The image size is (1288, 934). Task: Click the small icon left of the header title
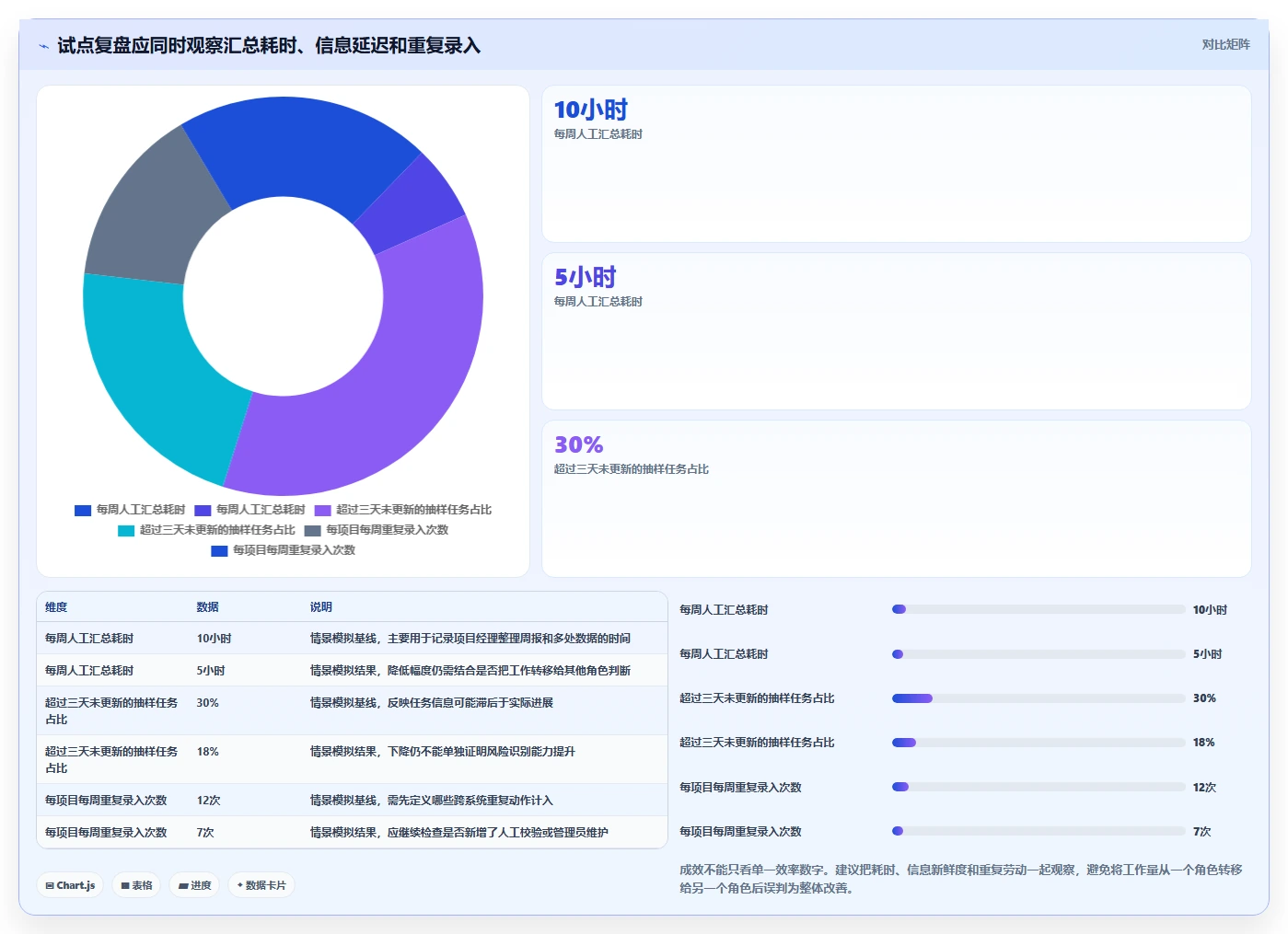(43, 46)
